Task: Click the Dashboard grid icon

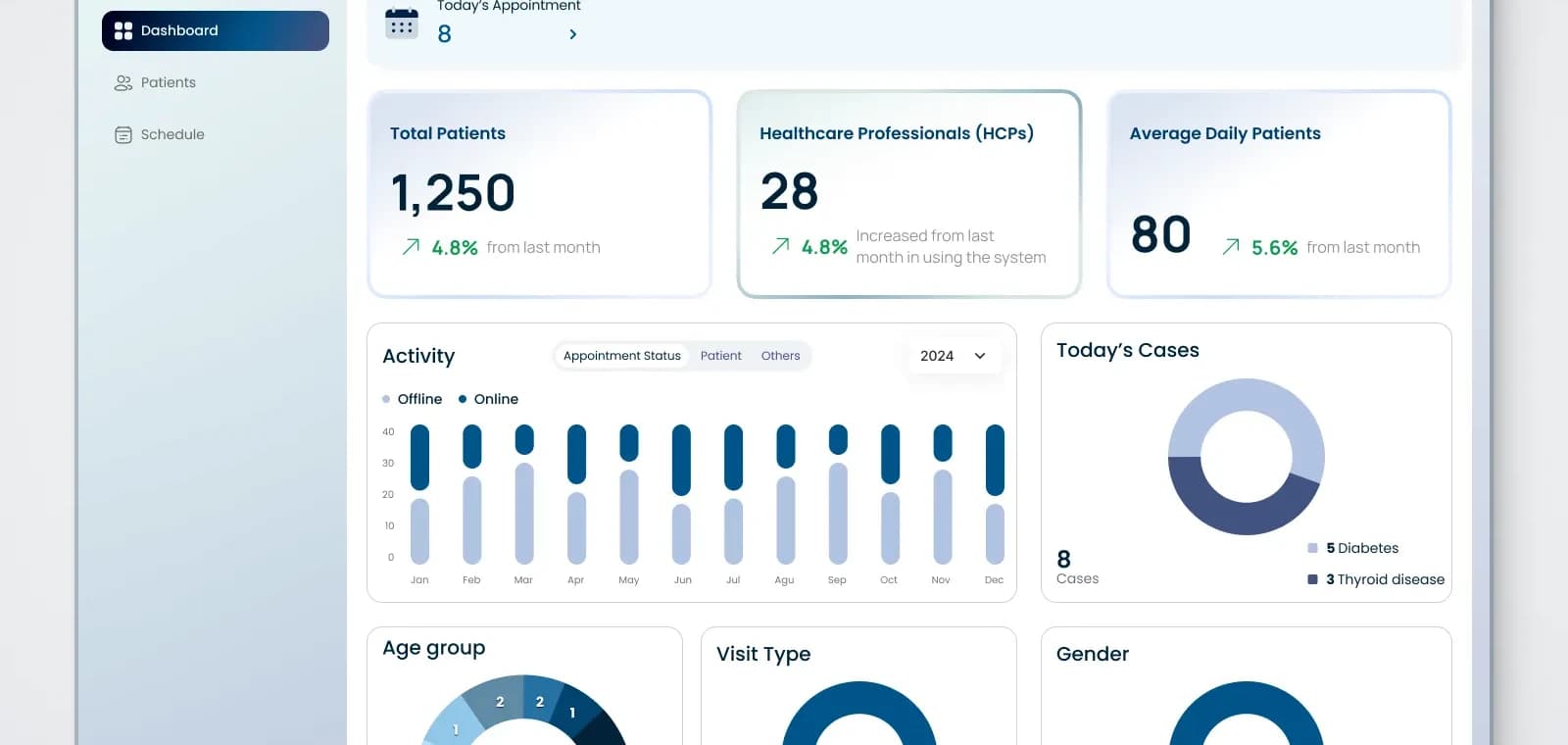Action: (123, 30)
